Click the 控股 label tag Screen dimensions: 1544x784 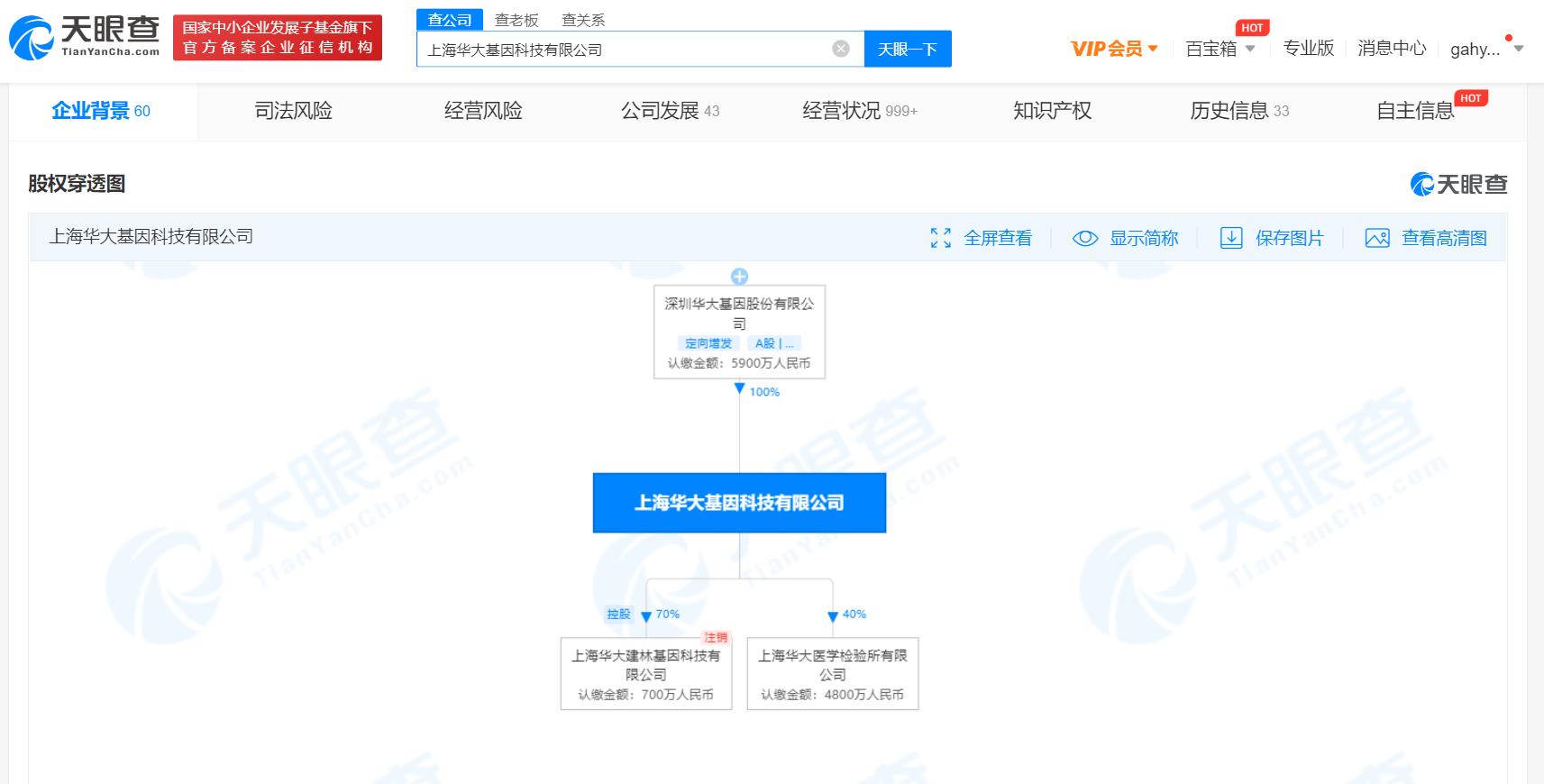[619, 615]
